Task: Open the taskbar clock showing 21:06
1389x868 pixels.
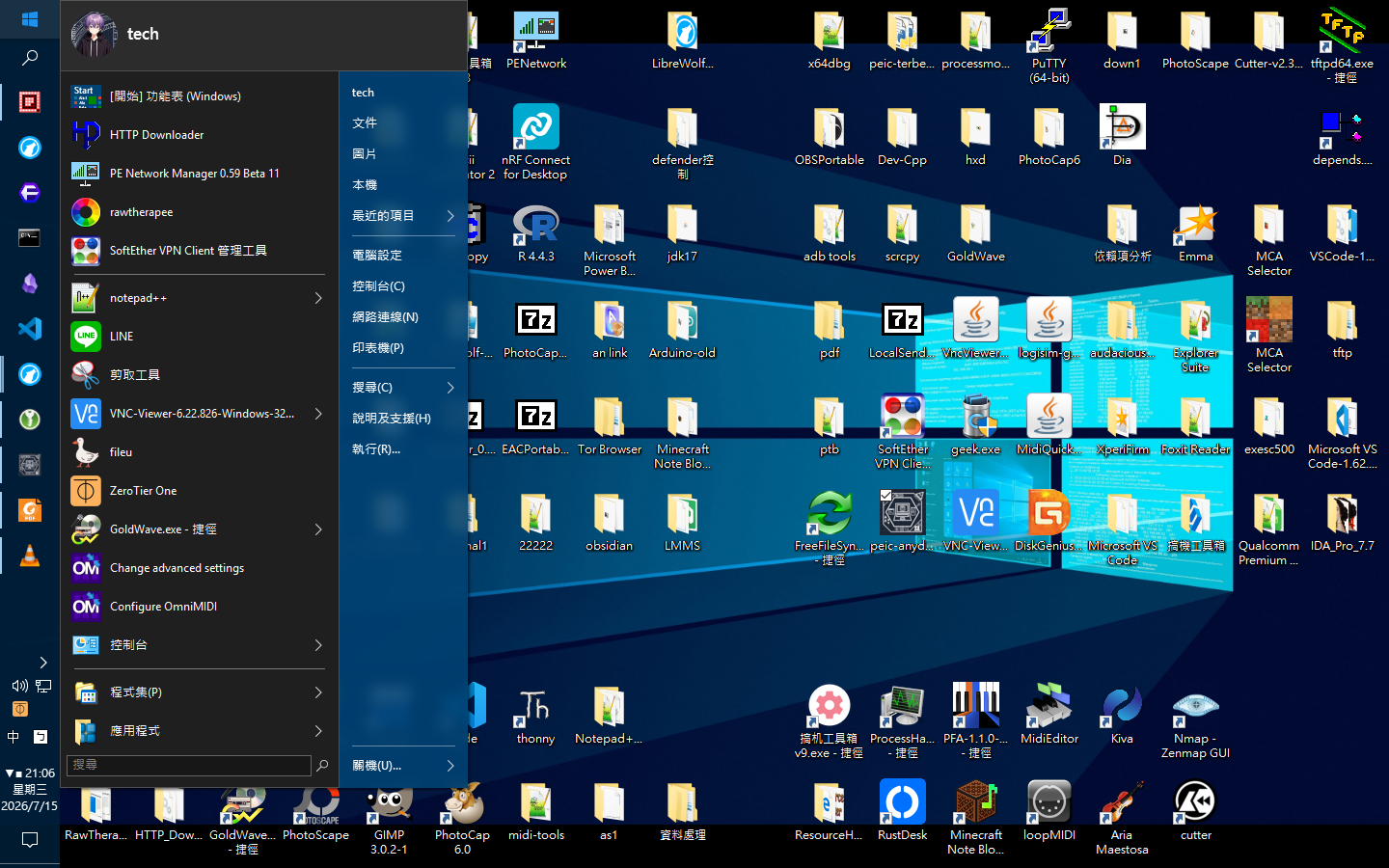Action: [30, 789]
